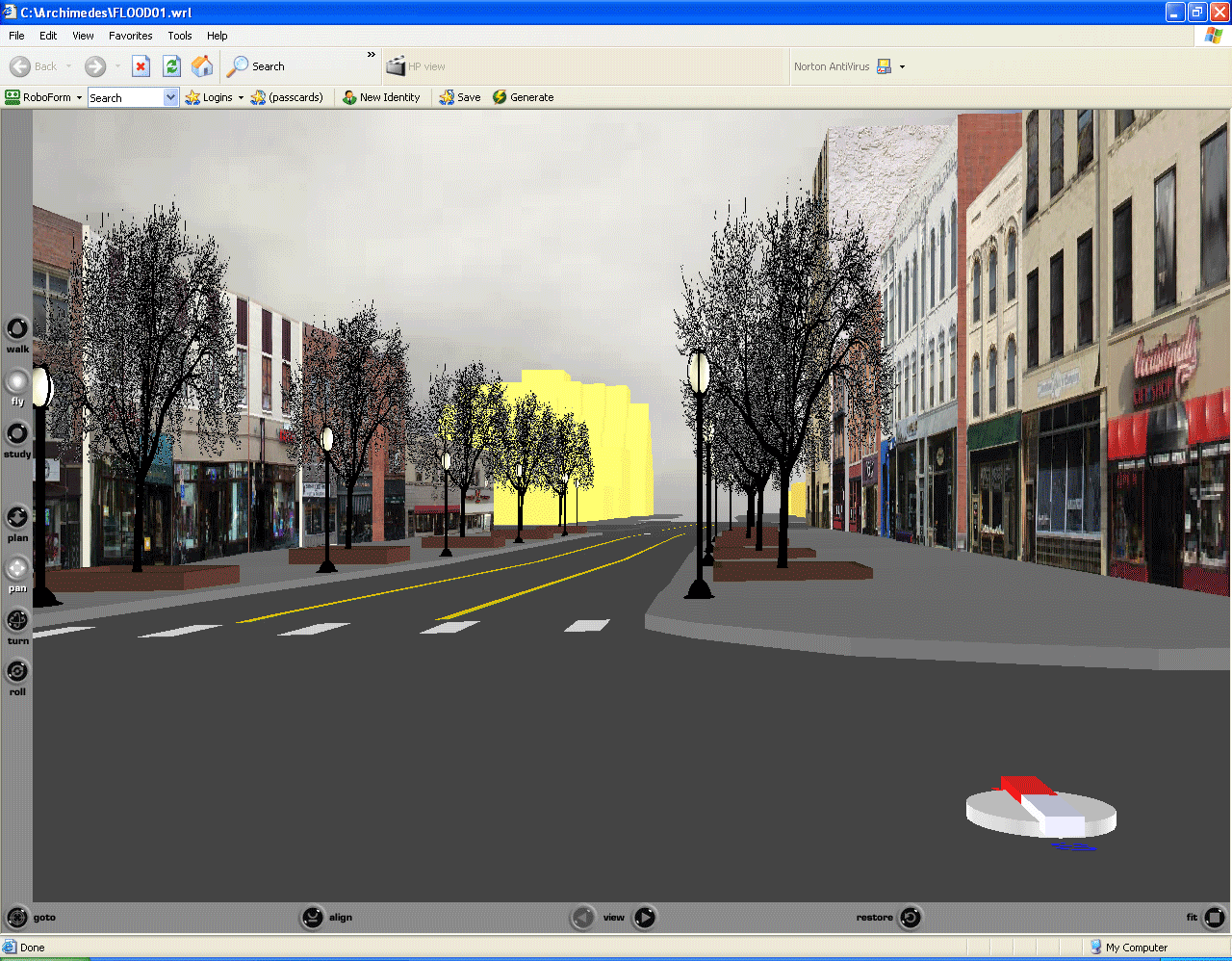The image size is (1232, 961).
Task: Click the Generate password button
Action: coord(523,97)
